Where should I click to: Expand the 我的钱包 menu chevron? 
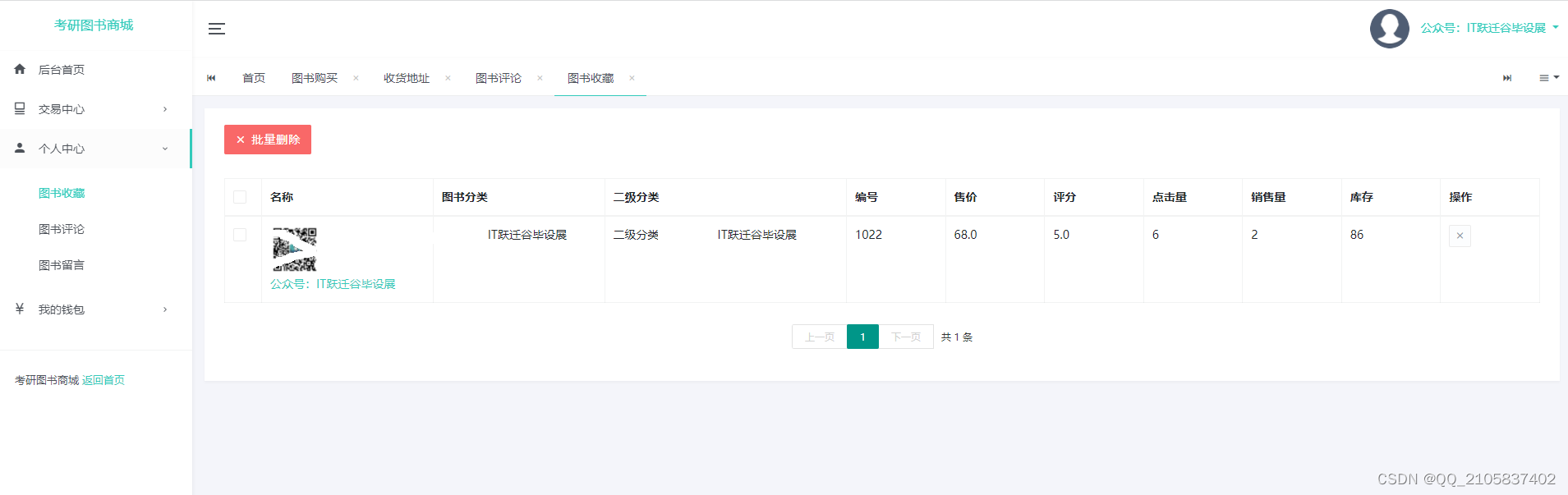(165, 309)
